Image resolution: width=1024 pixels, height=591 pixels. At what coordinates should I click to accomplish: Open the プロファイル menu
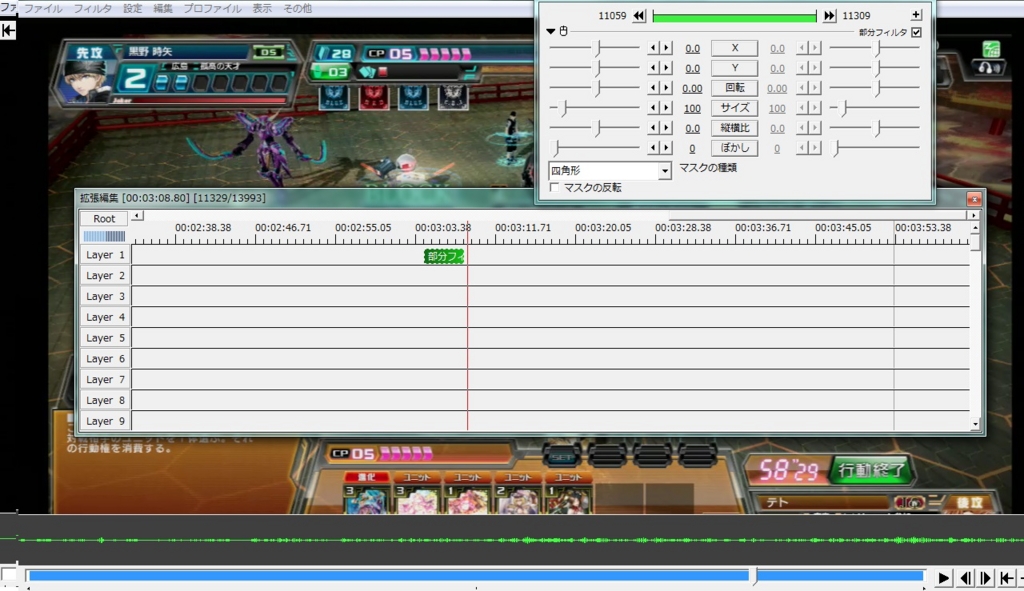click(x=212, y=8)
